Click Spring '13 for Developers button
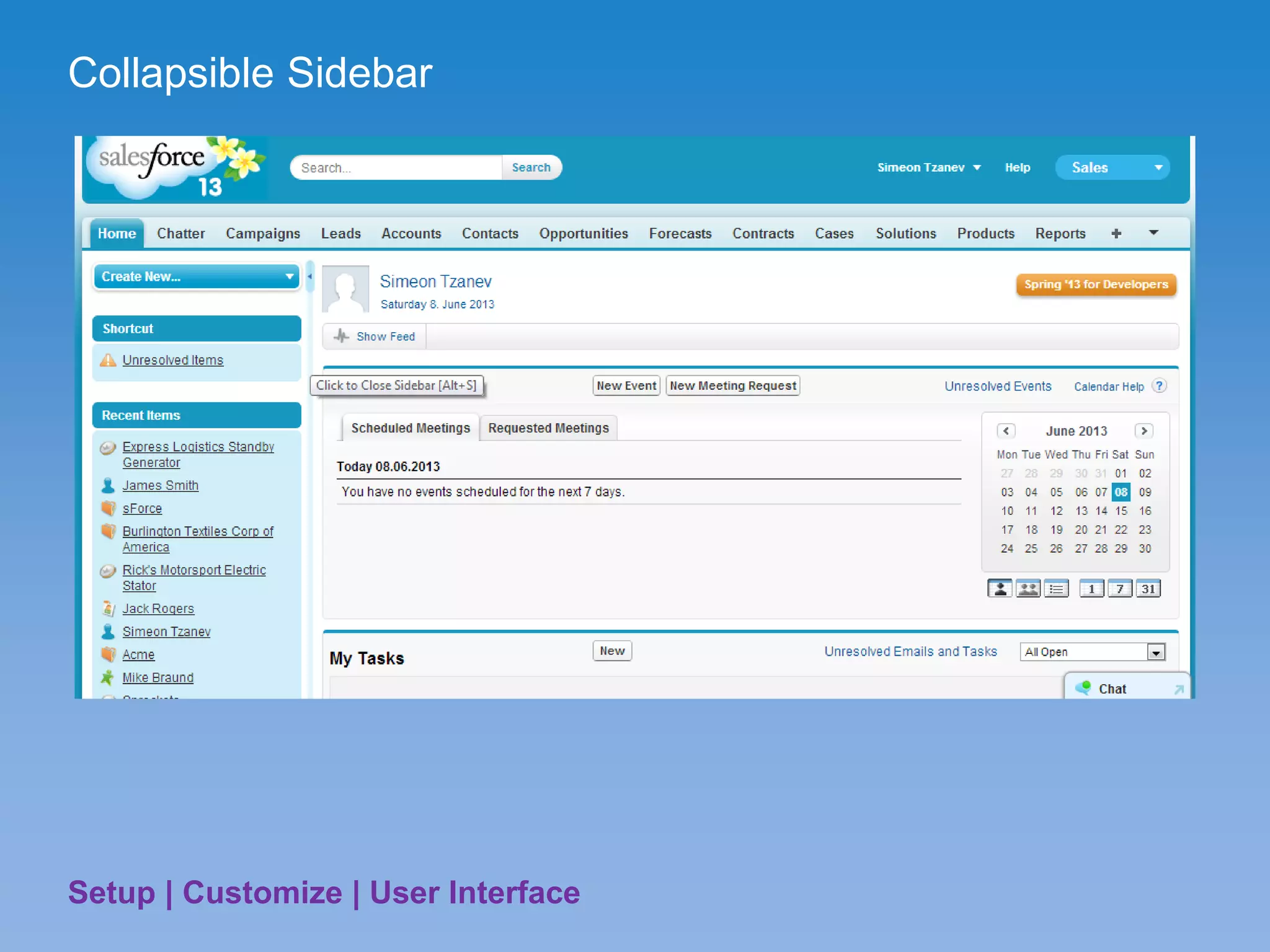The width and height of the screenshot is (1270, 952). [1096, 284]
